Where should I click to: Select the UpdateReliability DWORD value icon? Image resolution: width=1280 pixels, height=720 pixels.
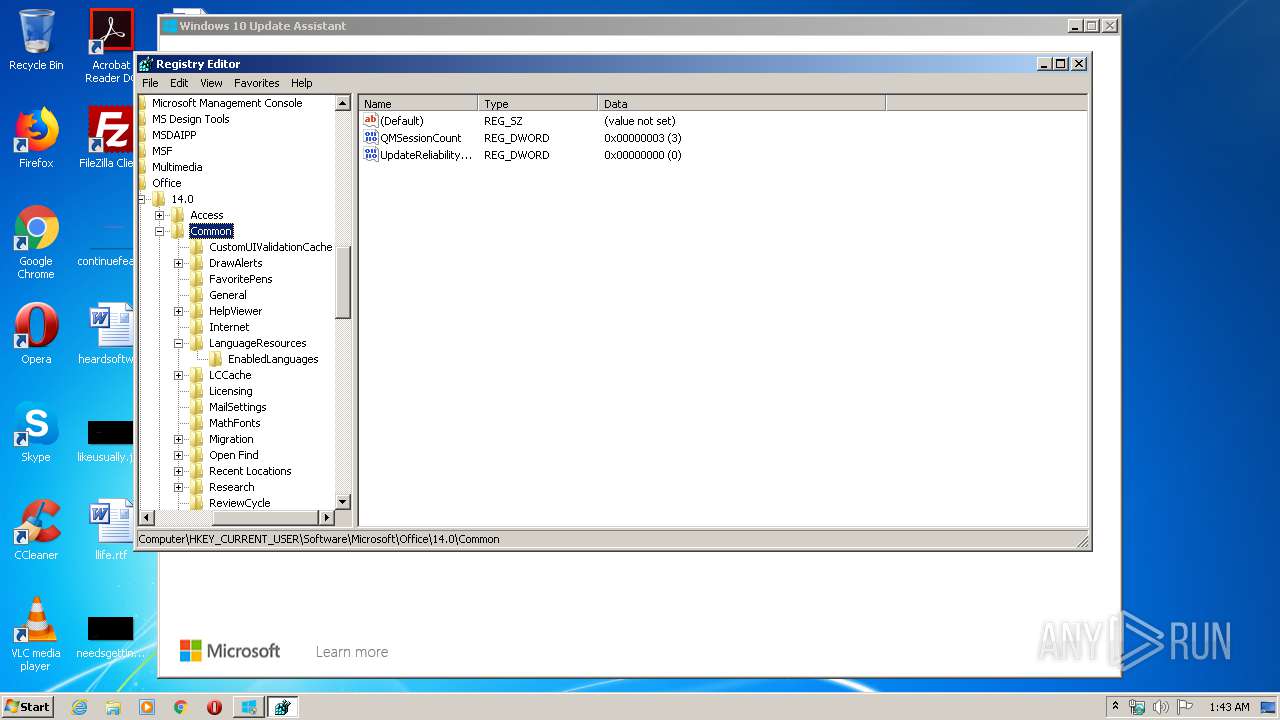pos(371,155)
